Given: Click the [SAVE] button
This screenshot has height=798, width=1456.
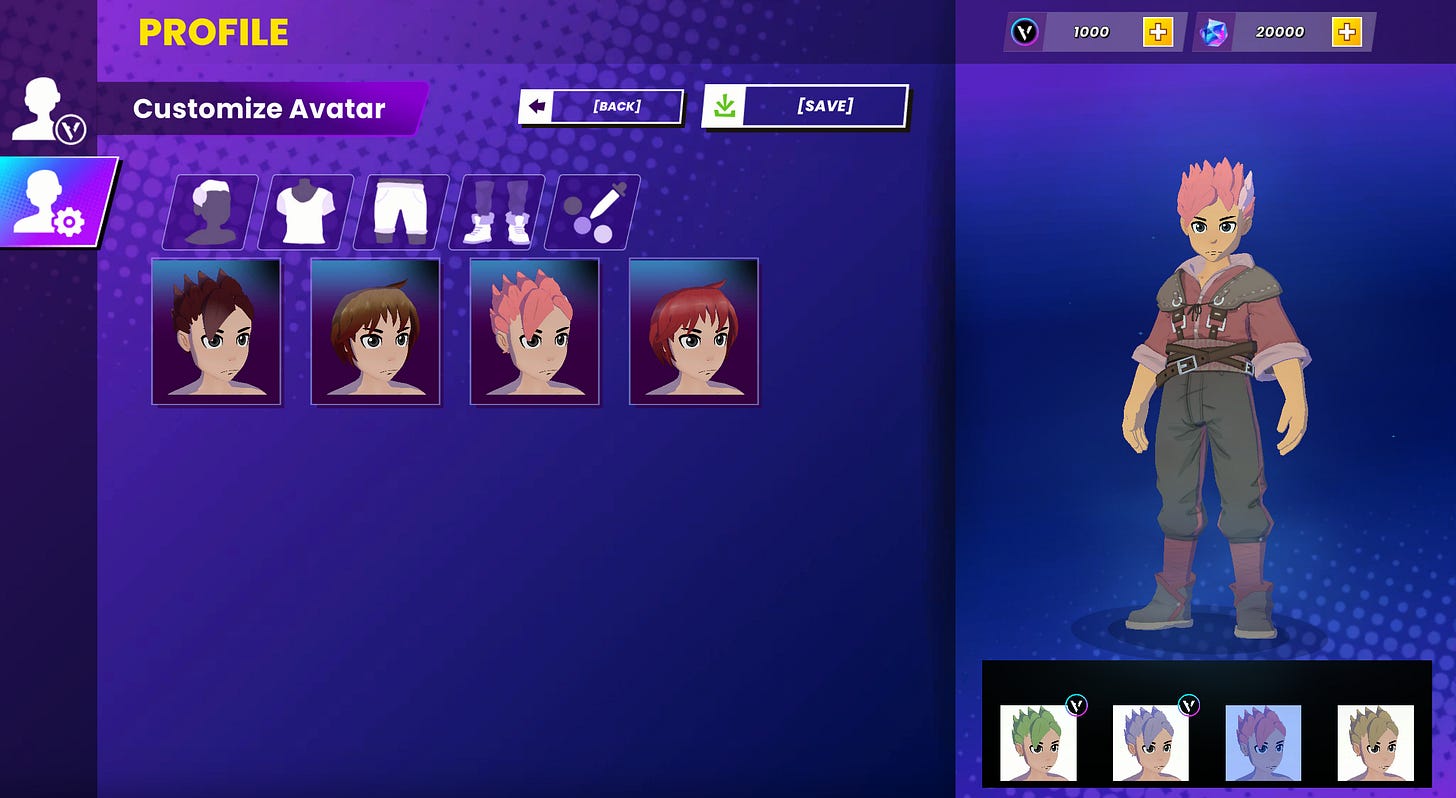Looking at the screenshot, I should tap(805, 106).
